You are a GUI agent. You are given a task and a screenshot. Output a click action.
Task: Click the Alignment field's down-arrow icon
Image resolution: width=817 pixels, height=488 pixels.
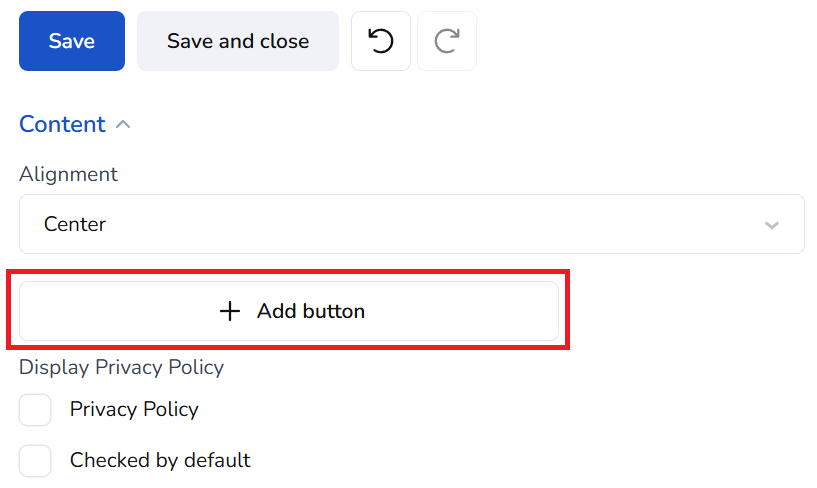[771, 225]
